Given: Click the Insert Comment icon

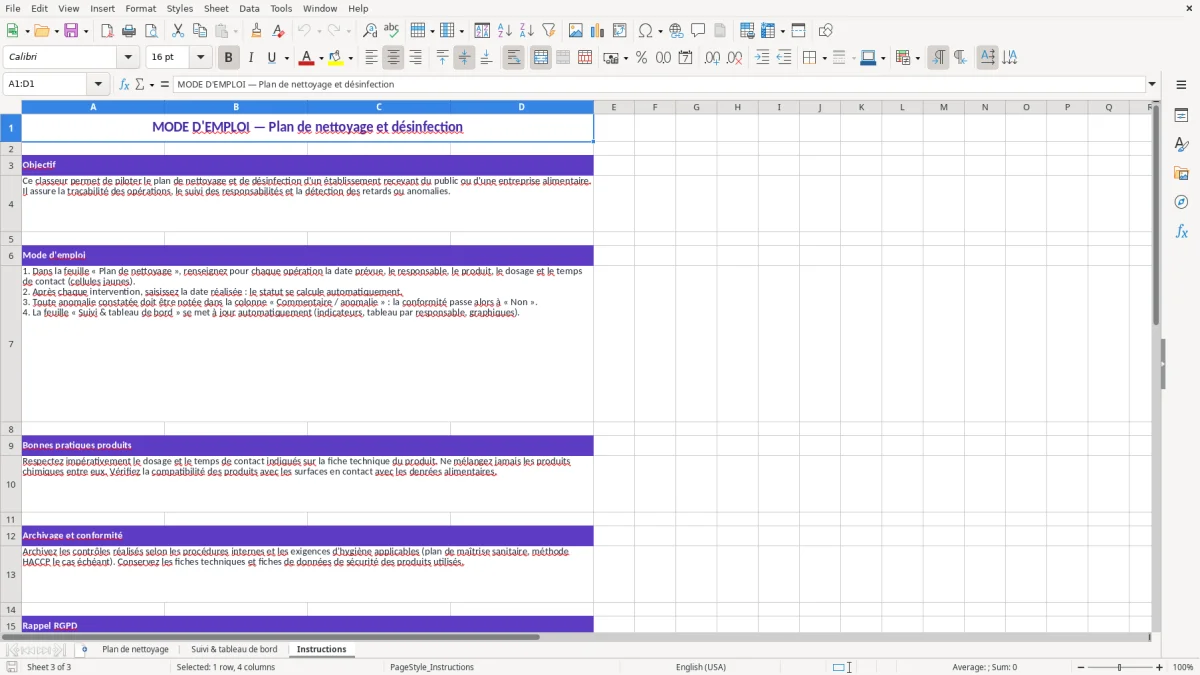Looking at the screenshot, I should coord(698,31).
